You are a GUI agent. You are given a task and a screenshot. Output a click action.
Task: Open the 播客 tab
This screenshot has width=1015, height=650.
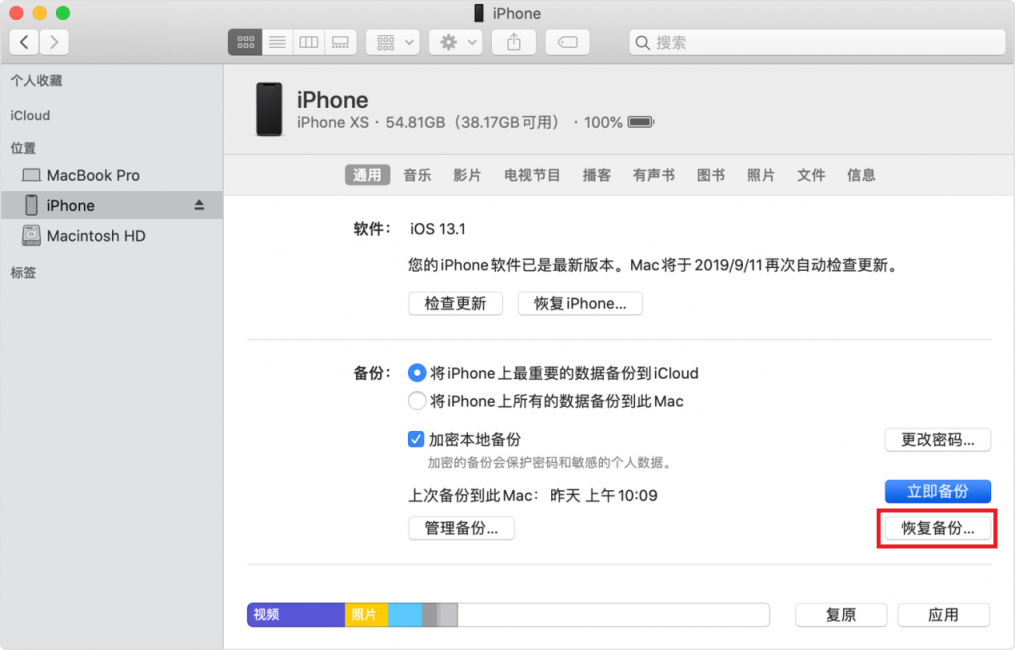click(x=597, y=175)
